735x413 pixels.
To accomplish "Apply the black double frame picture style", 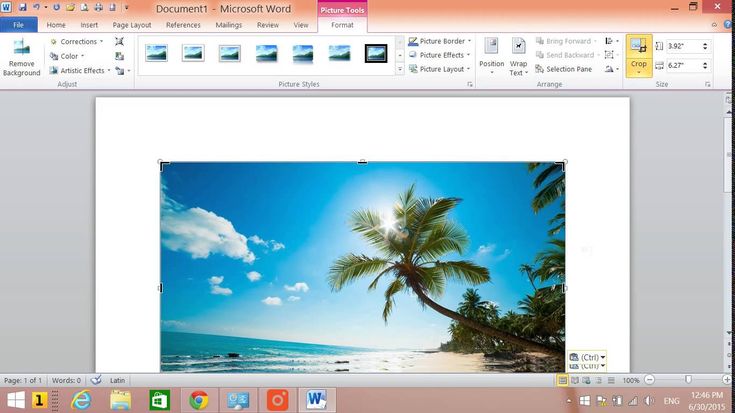I will 376,53.
